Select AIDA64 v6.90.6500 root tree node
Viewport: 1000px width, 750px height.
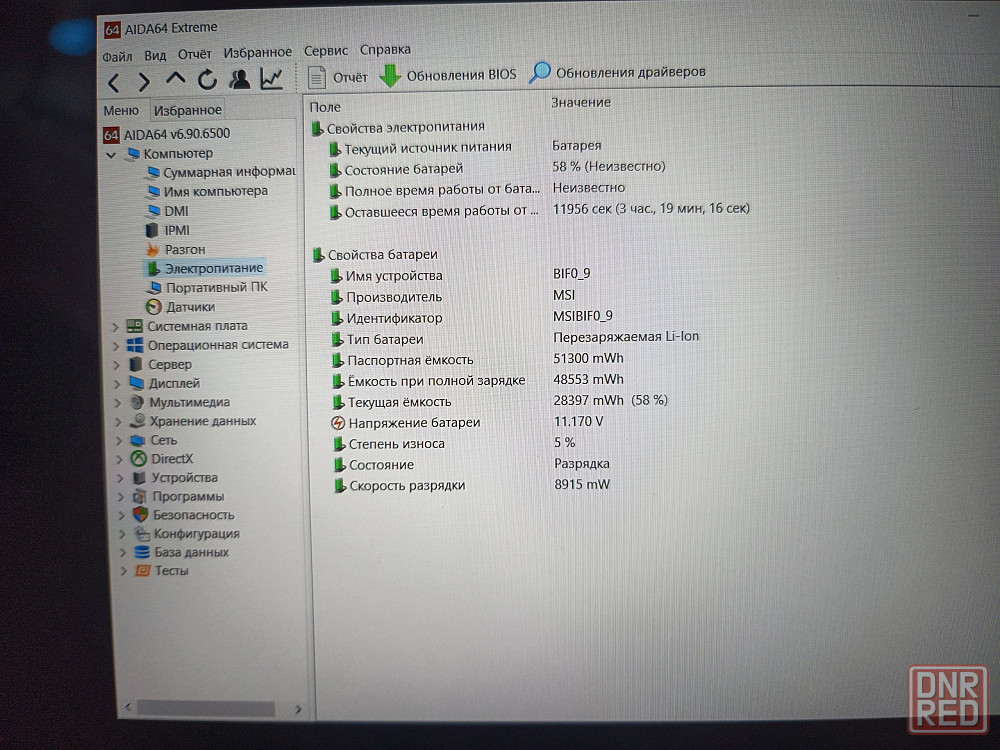coord(166,135)
